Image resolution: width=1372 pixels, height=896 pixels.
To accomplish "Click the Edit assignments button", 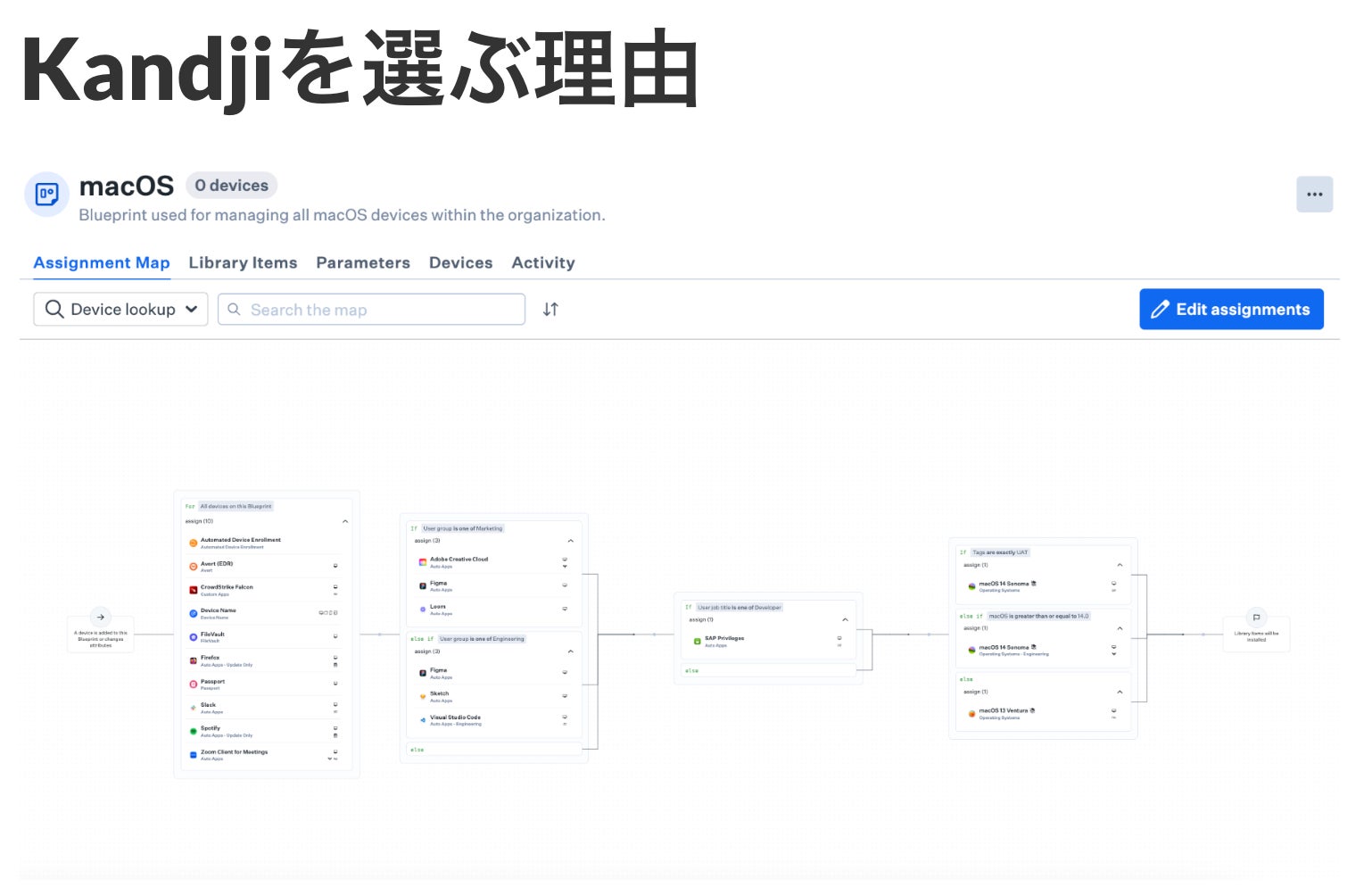I will tap(1231, 309).
